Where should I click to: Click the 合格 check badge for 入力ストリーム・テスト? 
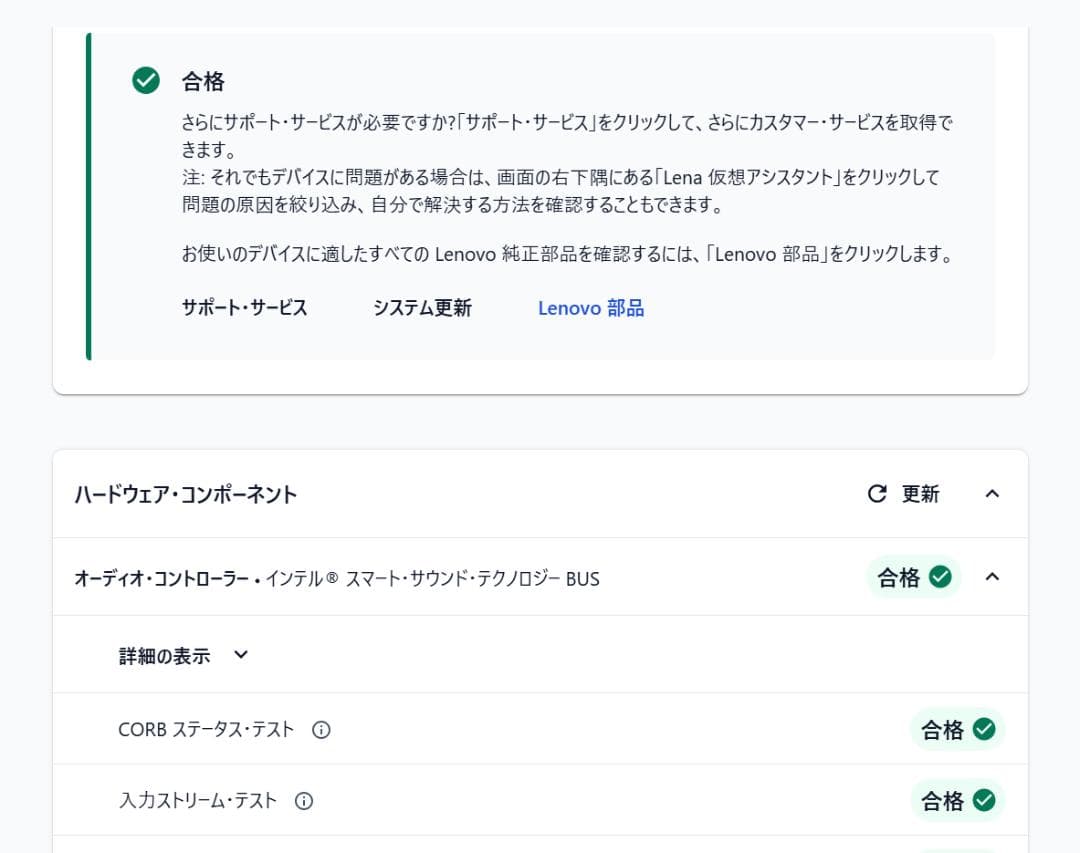pos(957,801)
